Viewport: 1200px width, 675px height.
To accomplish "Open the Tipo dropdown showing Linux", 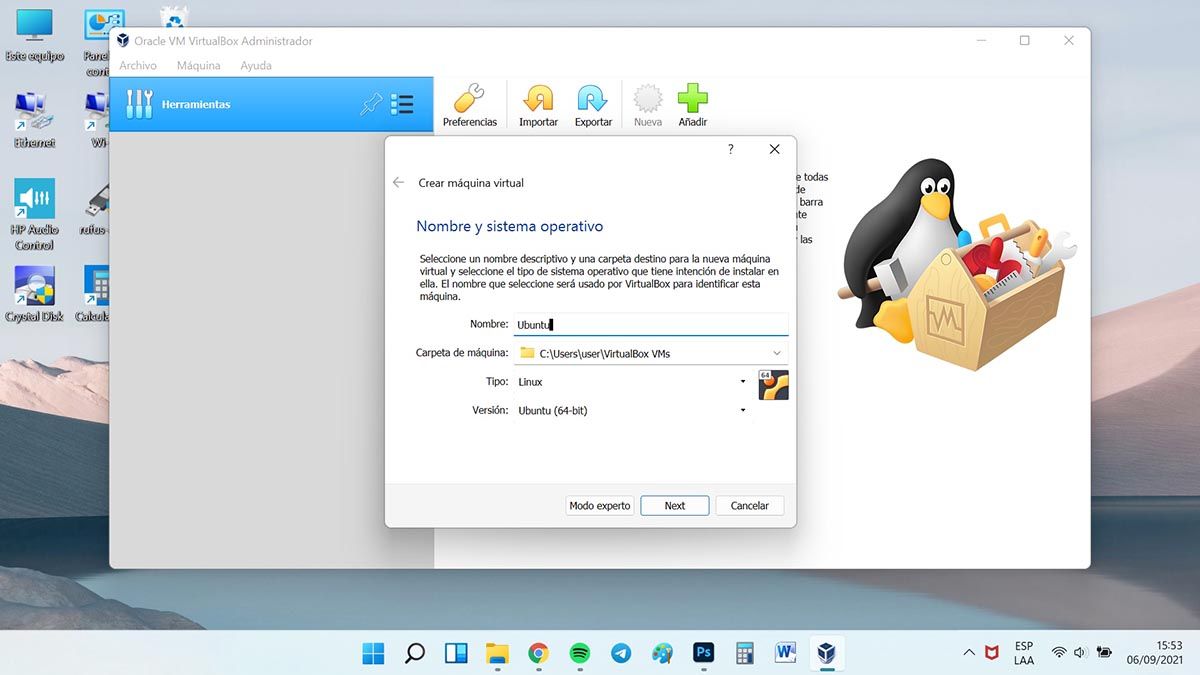I will 742,382.
